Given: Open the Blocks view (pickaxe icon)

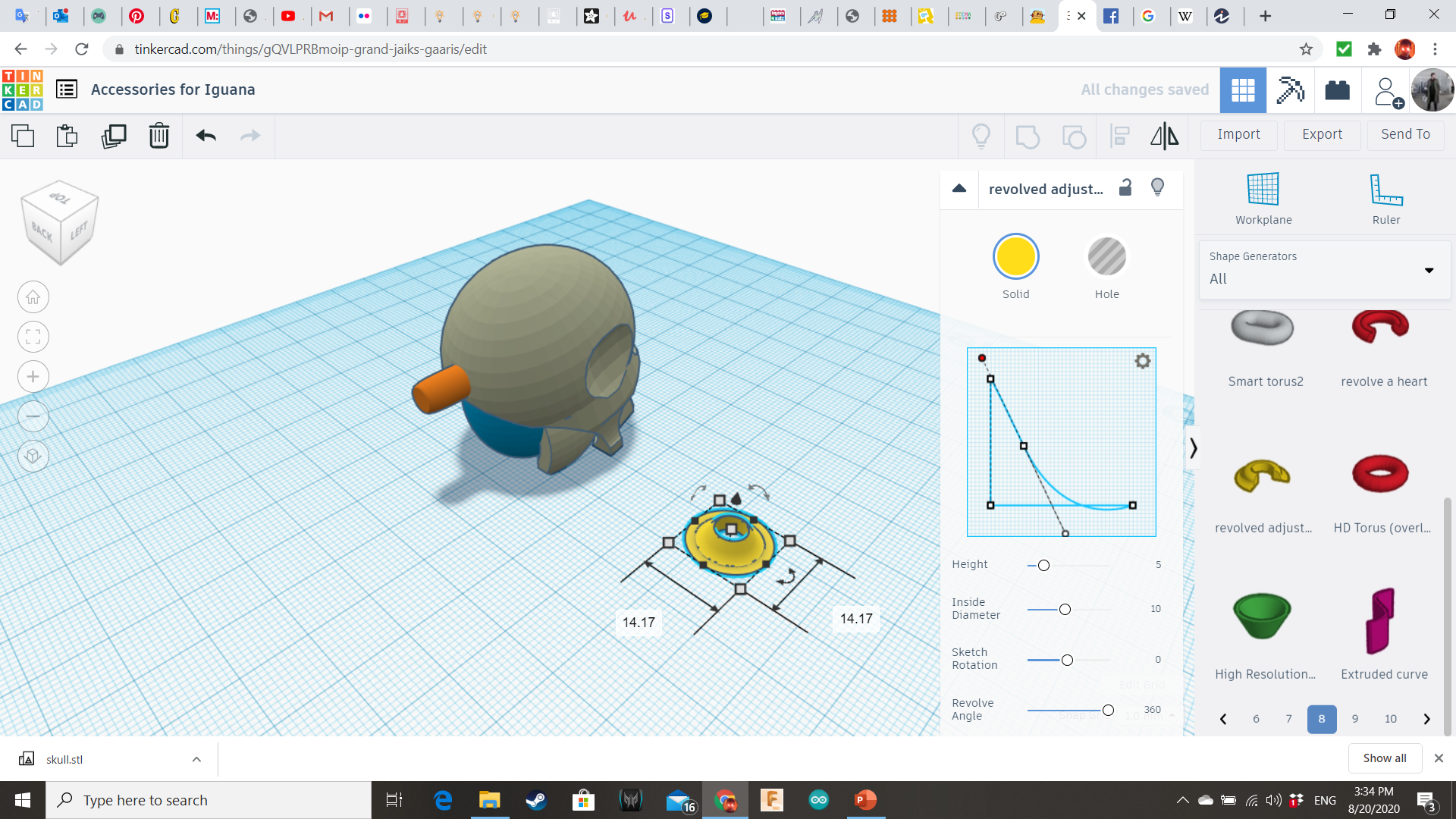Looking at the screenshot, I should (1289, 90).
